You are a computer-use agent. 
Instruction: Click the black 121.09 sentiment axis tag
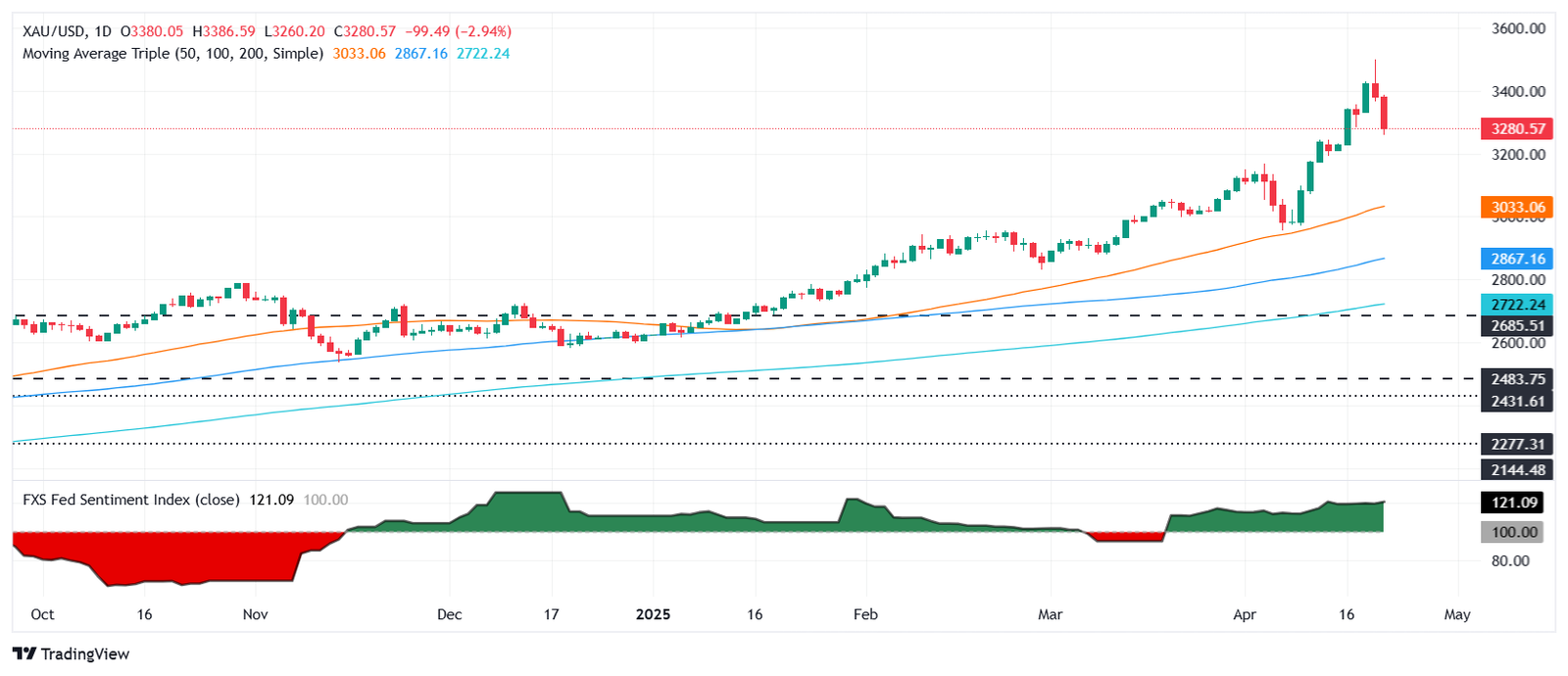[x=1514, y=503]
